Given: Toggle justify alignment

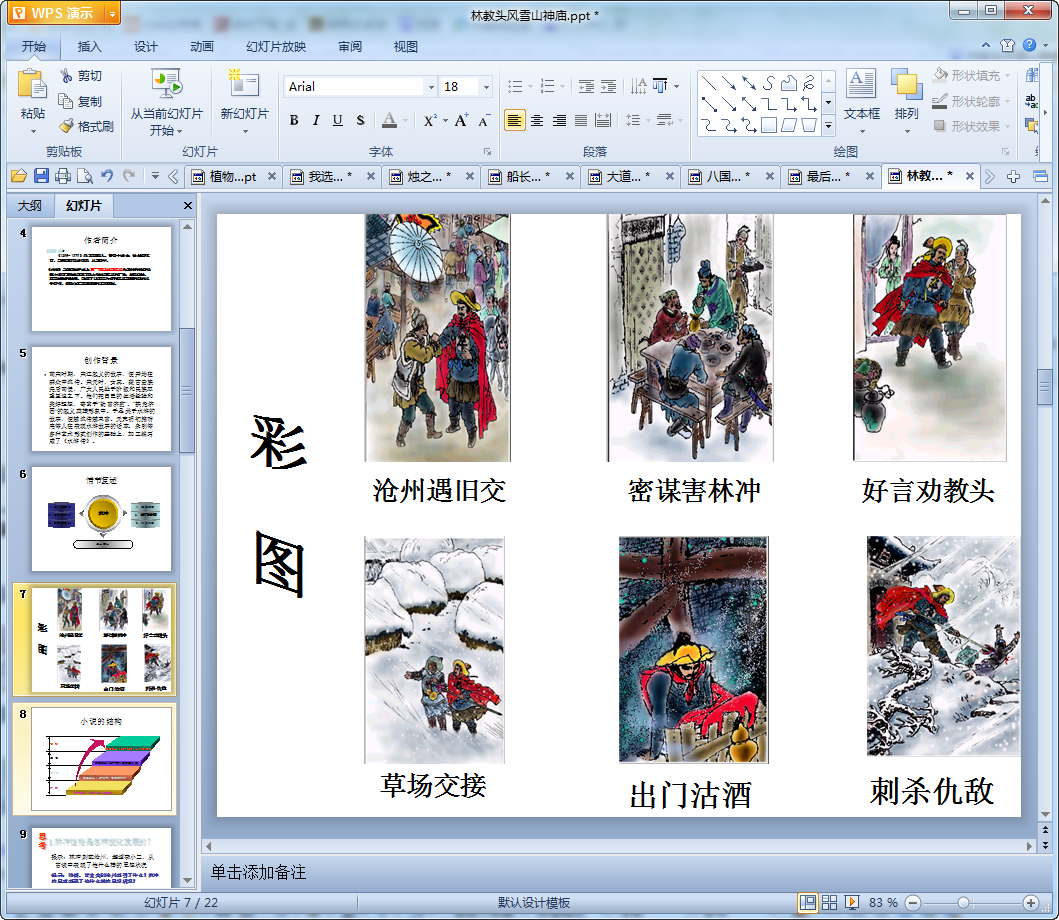Looking at the screenshot, I should (581, 121).
